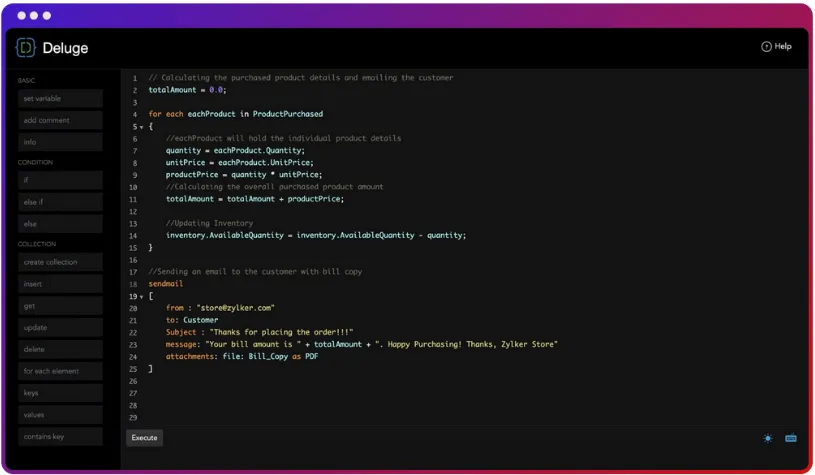The width and height of the screenshot is (815, 475).
Task: Click the 'productPrice = quantity * unitPrice;' line
Action: click(x=244, y=175)
